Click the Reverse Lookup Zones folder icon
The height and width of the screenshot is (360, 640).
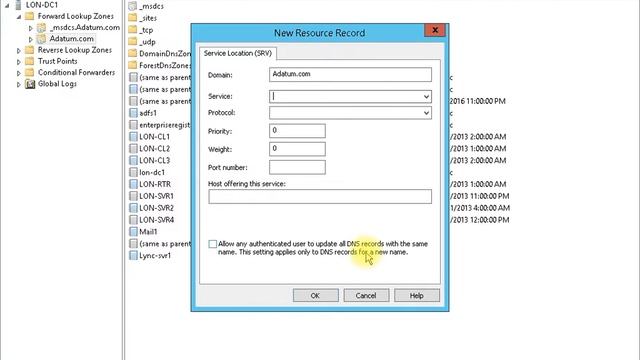(x=29, y=50)
